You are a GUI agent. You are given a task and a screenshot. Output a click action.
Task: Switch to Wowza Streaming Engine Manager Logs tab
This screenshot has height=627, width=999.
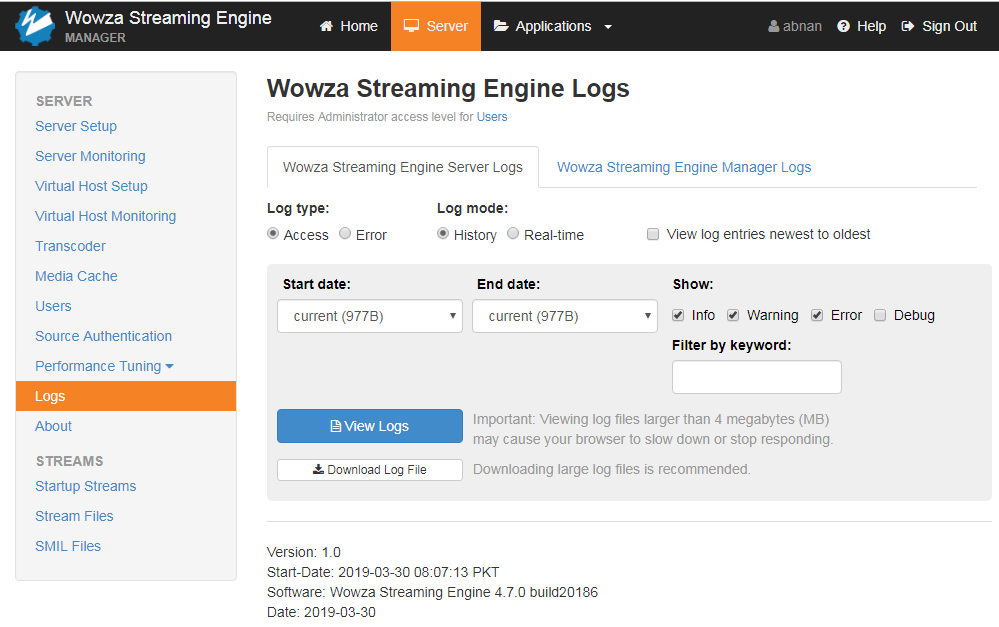(x=684, y=167)
